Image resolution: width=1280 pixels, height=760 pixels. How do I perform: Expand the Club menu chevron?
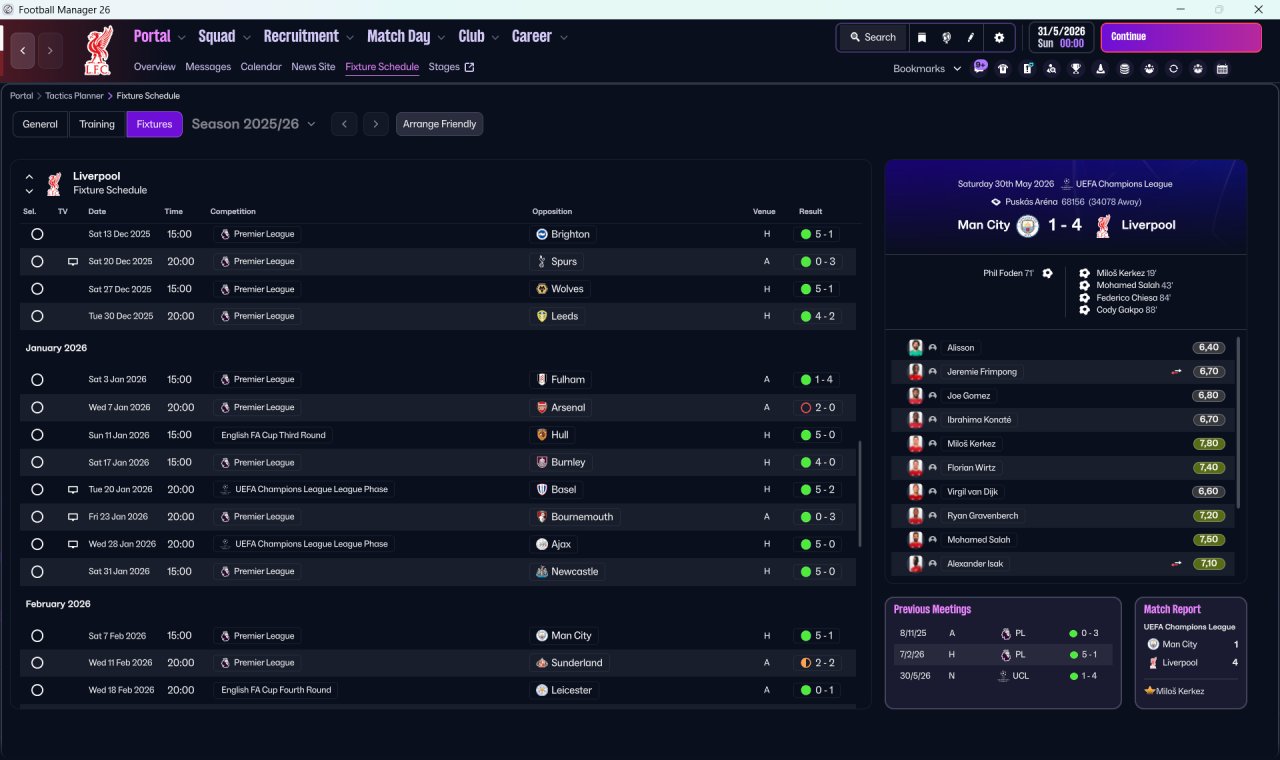(x=495, y=38)
